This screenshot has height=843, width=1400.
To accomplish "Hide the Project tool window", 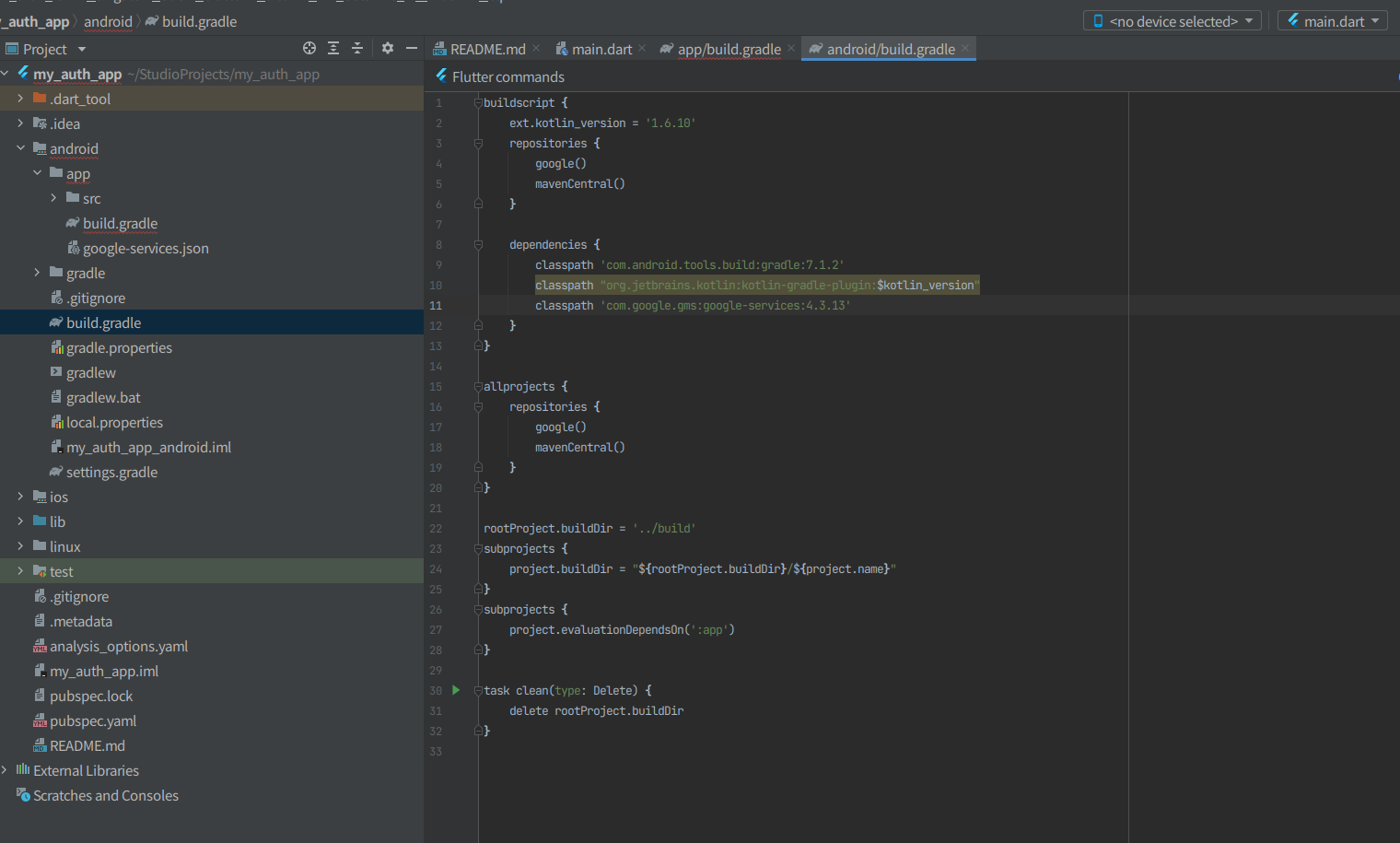I will coord(412,49).
